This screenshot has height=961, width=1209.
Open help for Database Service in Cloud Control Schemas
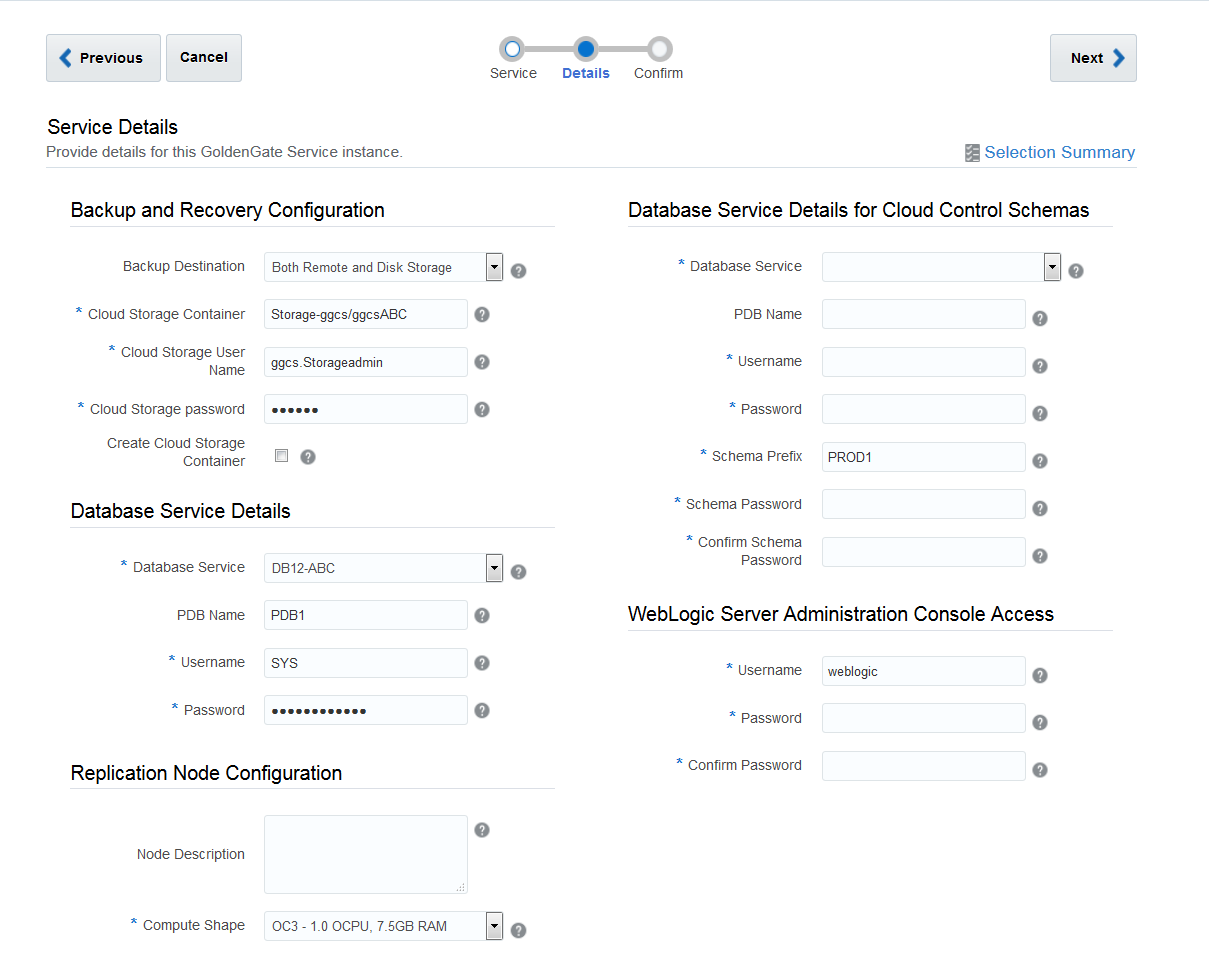(x=1075, y=269)
